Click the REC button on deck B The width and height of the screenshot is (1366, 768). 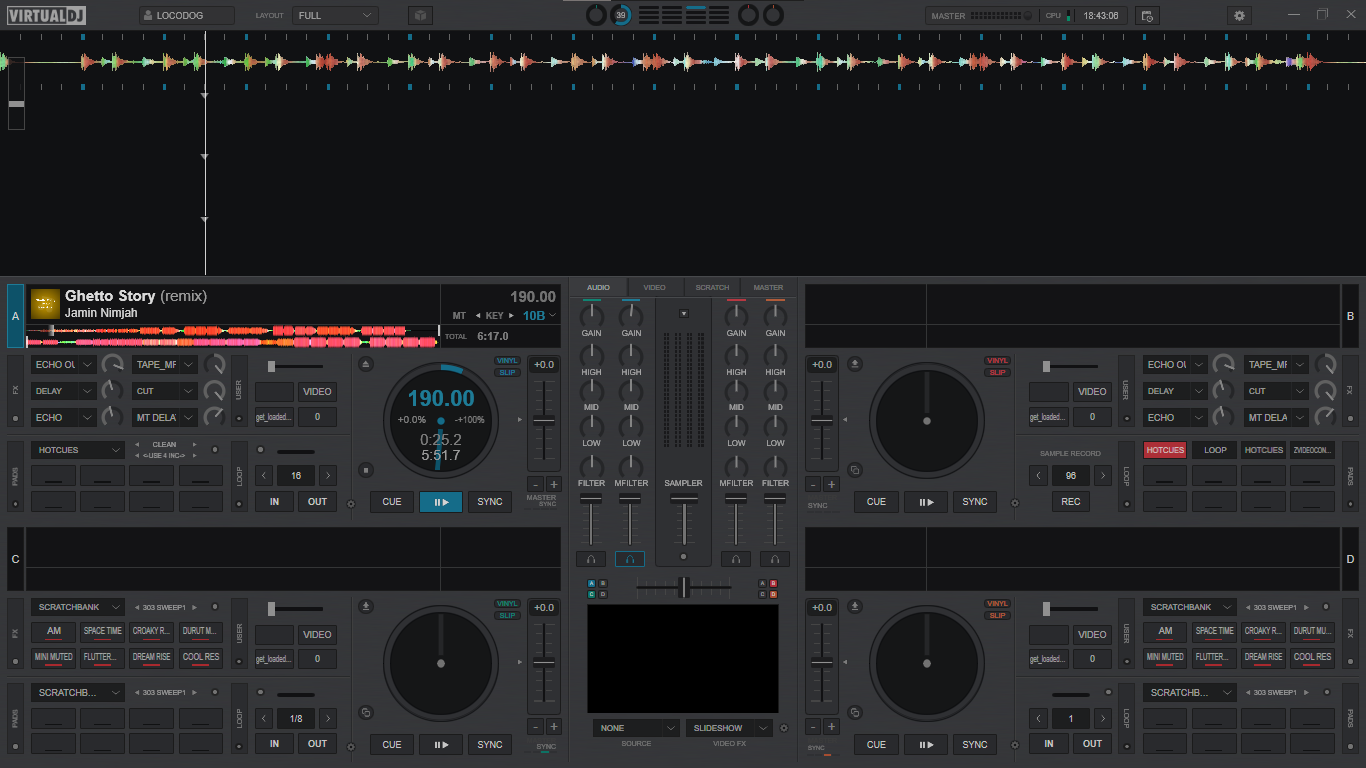click(1071, 502)
